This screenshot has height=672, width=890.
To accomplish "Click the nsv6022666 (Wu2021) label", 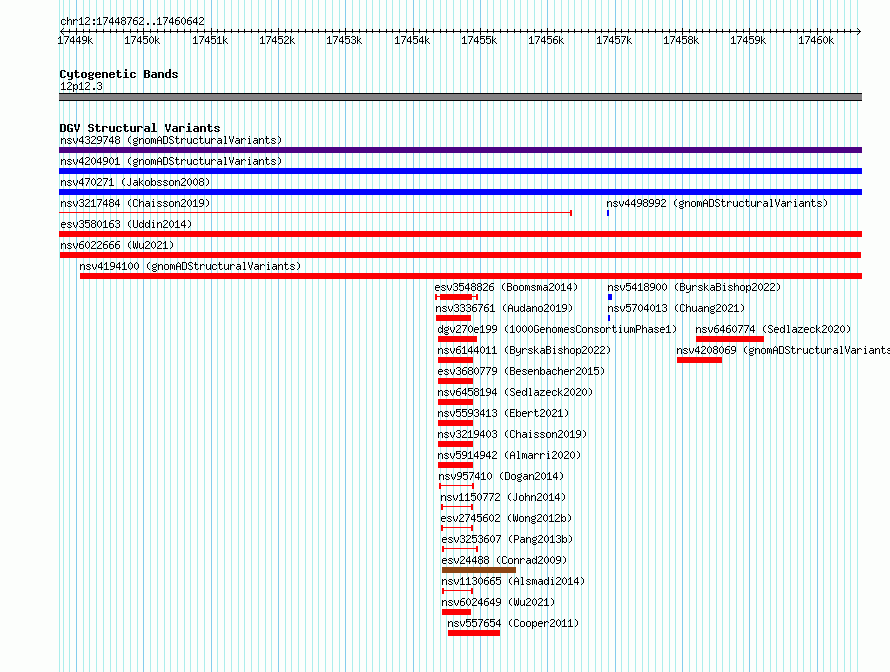I will [x=117, y=245].
